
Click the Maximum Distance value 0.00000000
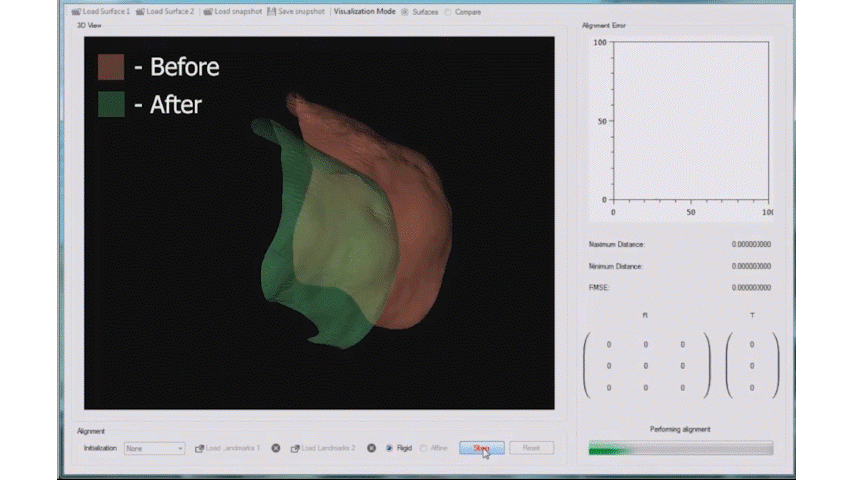[751, 244]
